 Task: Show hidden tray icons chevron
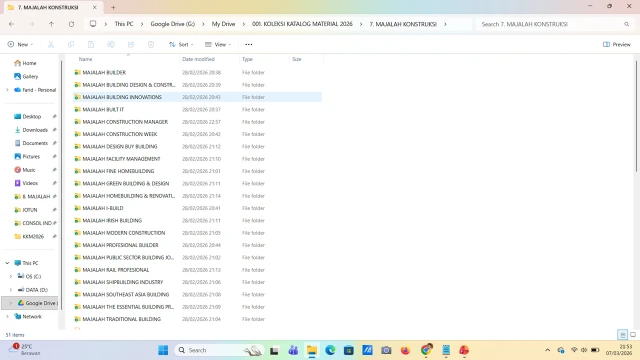point(547,350)
